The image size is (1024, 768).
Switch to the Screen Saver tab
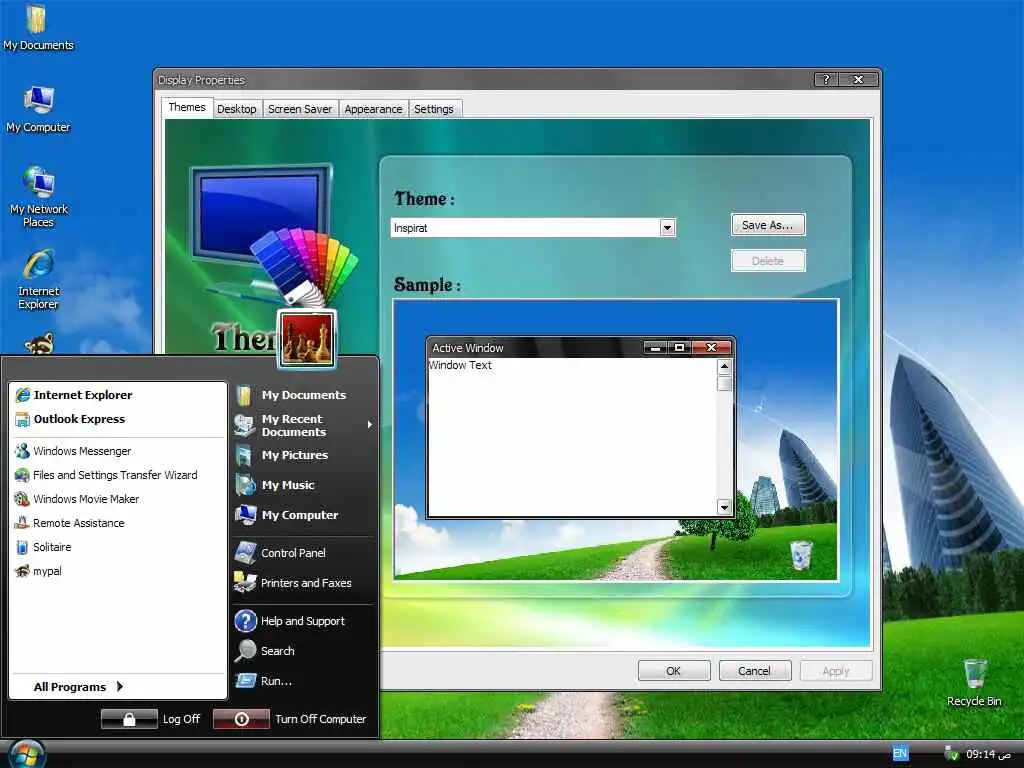300,109
